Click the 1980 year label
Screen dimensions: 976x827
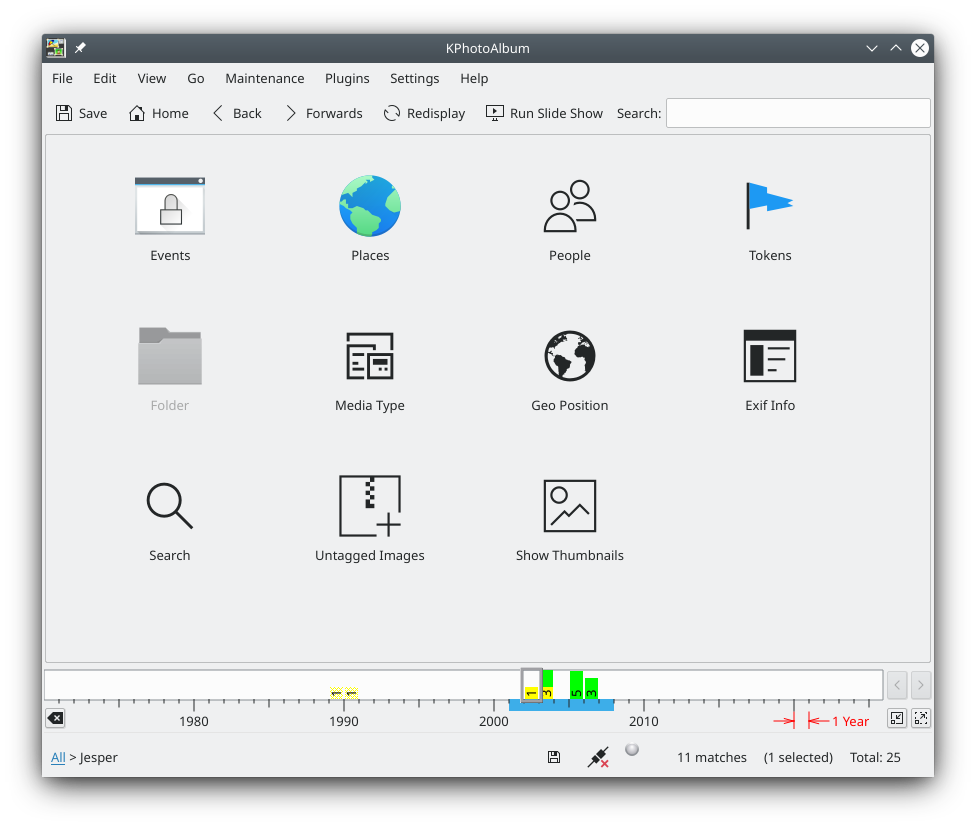(x=194, y=721)
